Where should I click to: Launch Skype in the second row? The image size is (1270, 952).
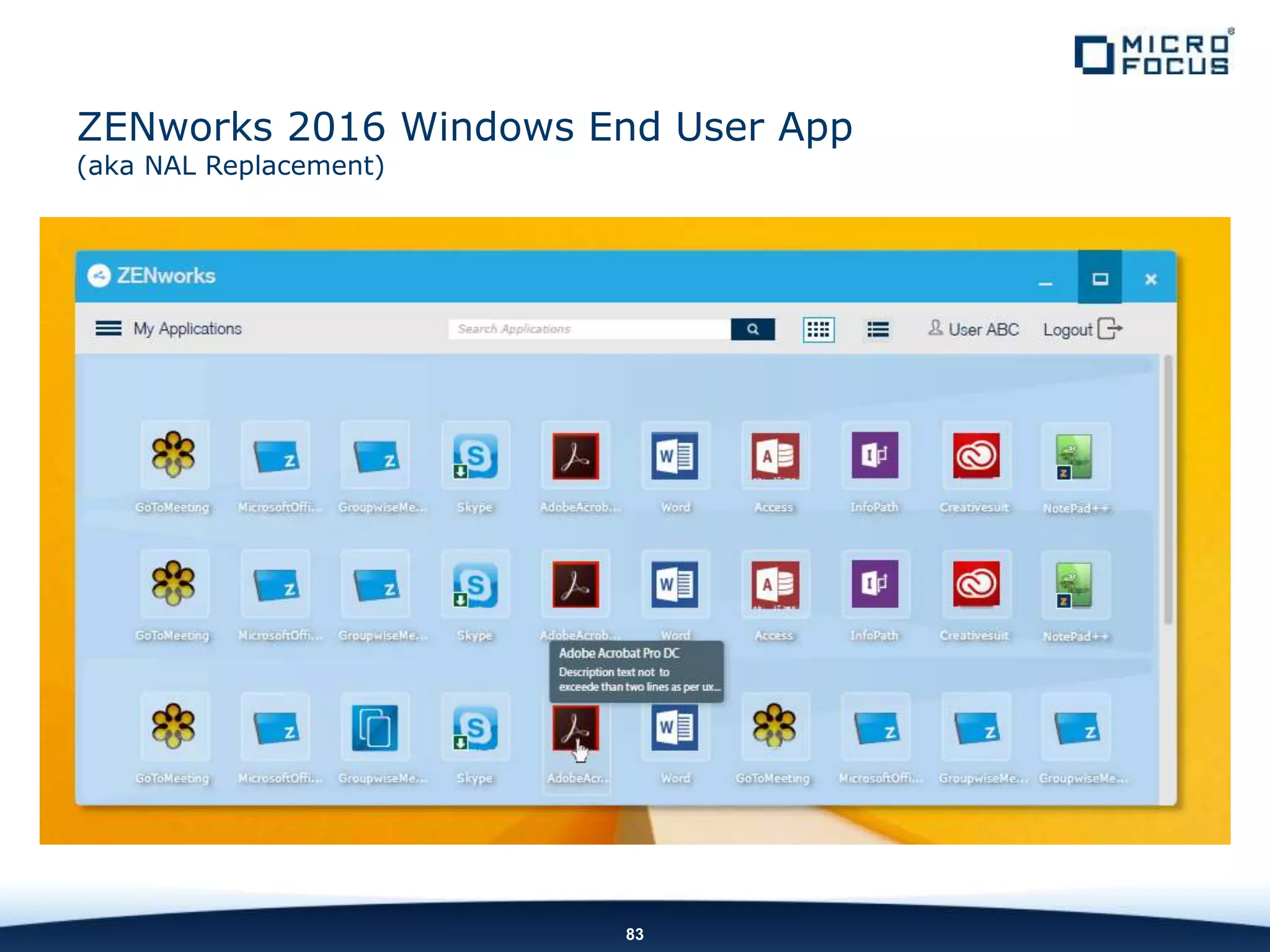[476, 584]
